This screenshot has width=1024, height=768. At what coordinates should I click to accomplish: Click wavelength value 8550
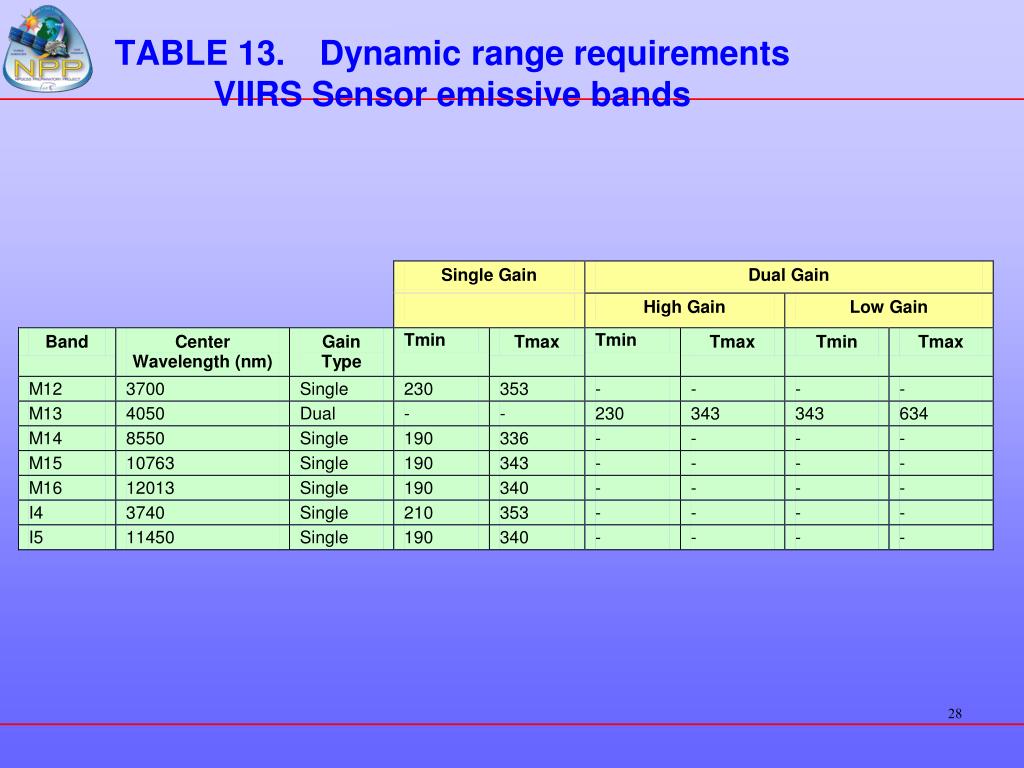click(x=145, y=439)
